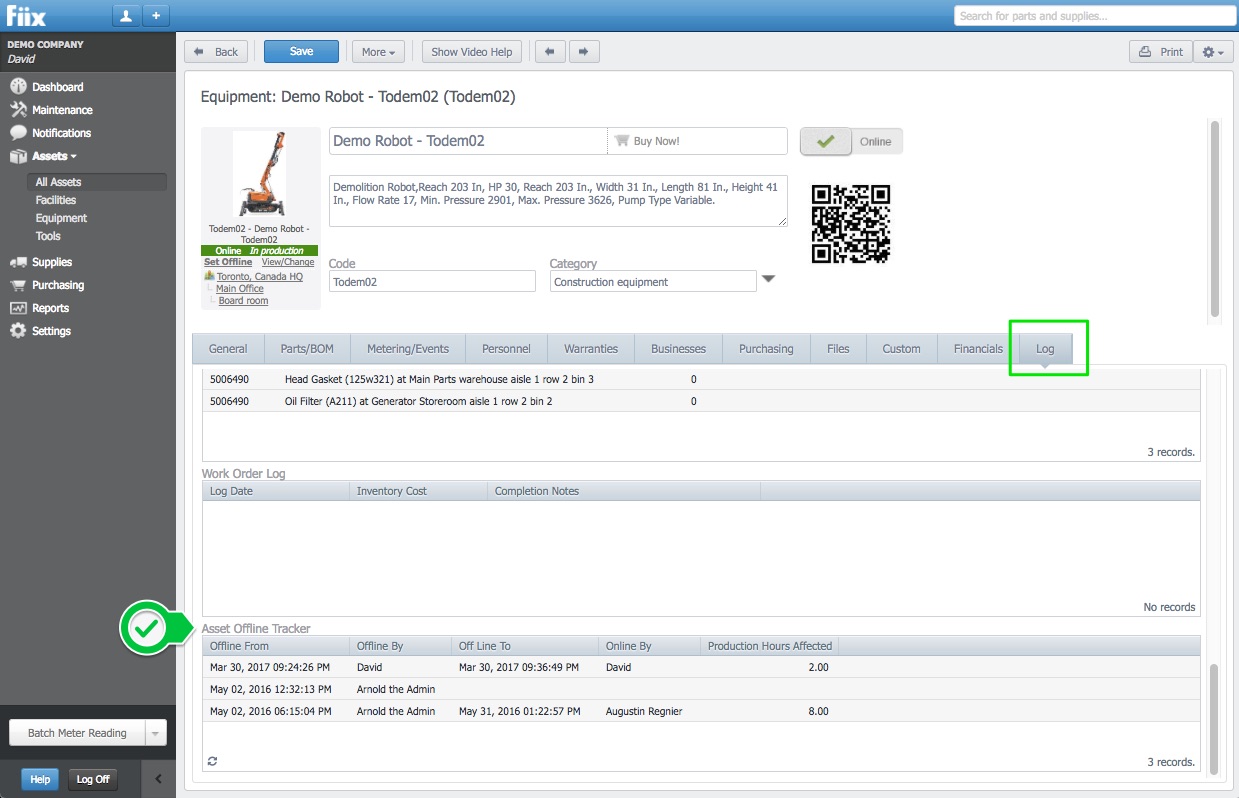1239x798 pixels.
Task: Open Dashboard from the sidebar
Action: [57, 87]
